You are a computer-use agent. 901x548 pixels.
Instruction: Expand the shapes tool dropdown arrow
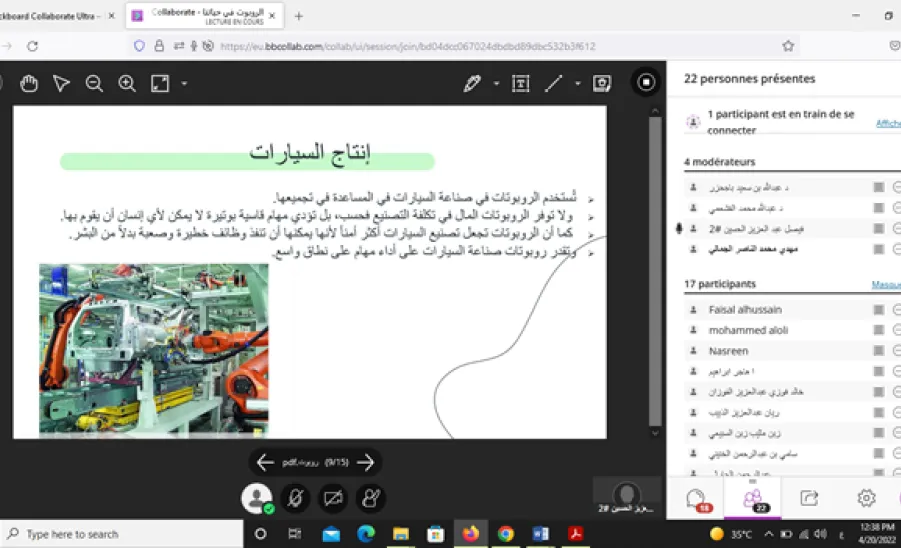pyautogui.click(x=578, y=84)
